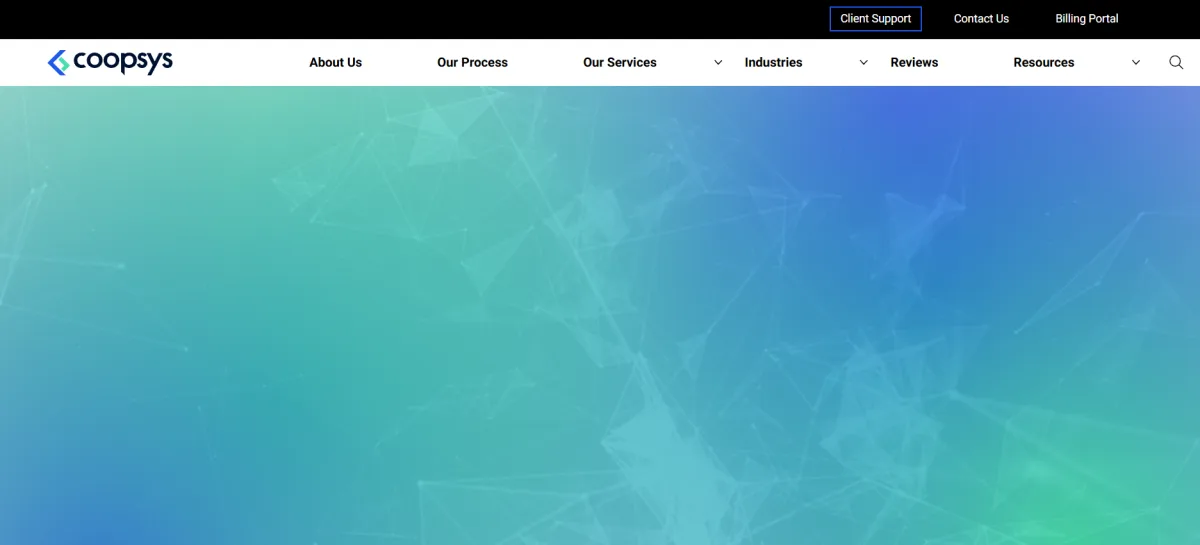Go to the Reviews page
Viewport: 1200px width, 545px height.
[914, 62]
